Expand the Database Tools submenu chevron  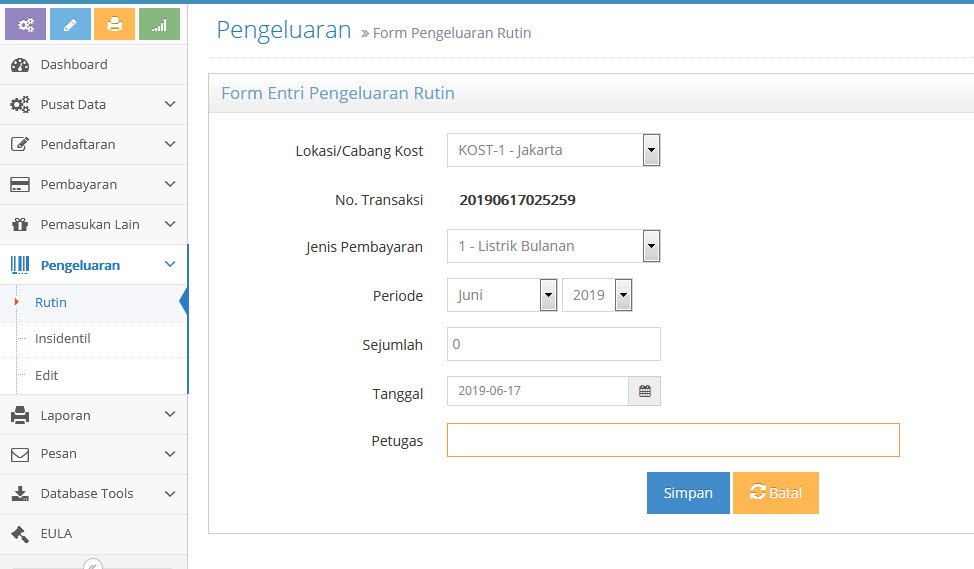point(170,494)
